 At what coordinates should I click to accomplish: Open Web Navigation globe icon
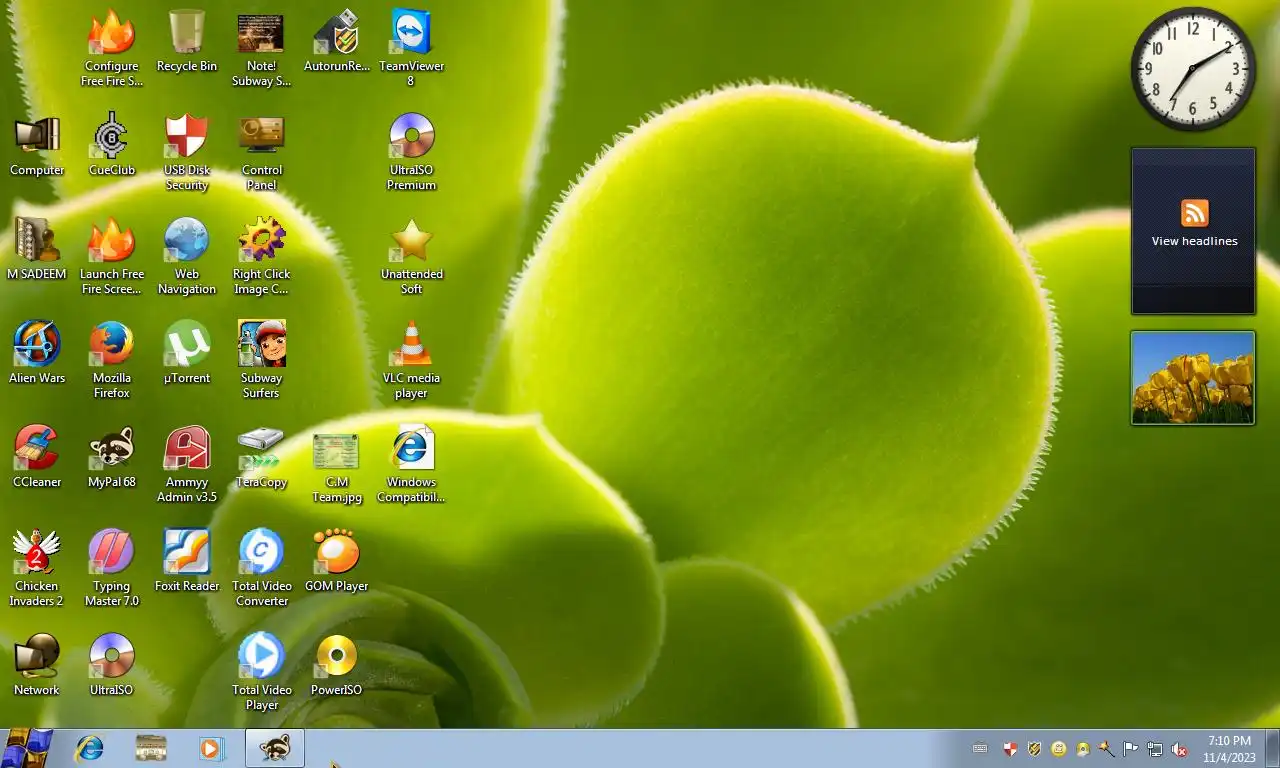[x=187, y=257]
